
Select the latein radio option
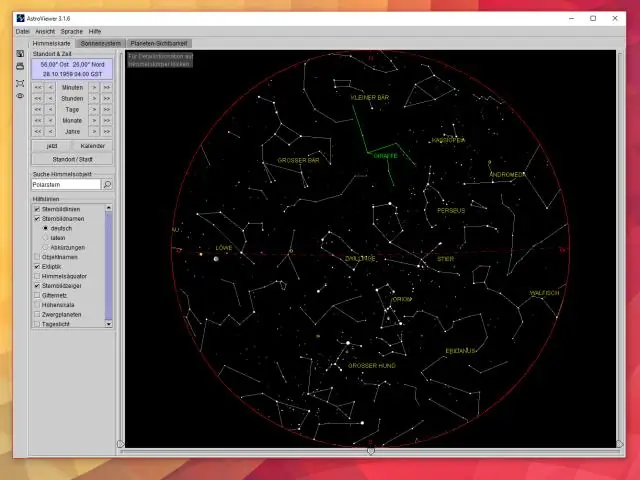point(45,237)
